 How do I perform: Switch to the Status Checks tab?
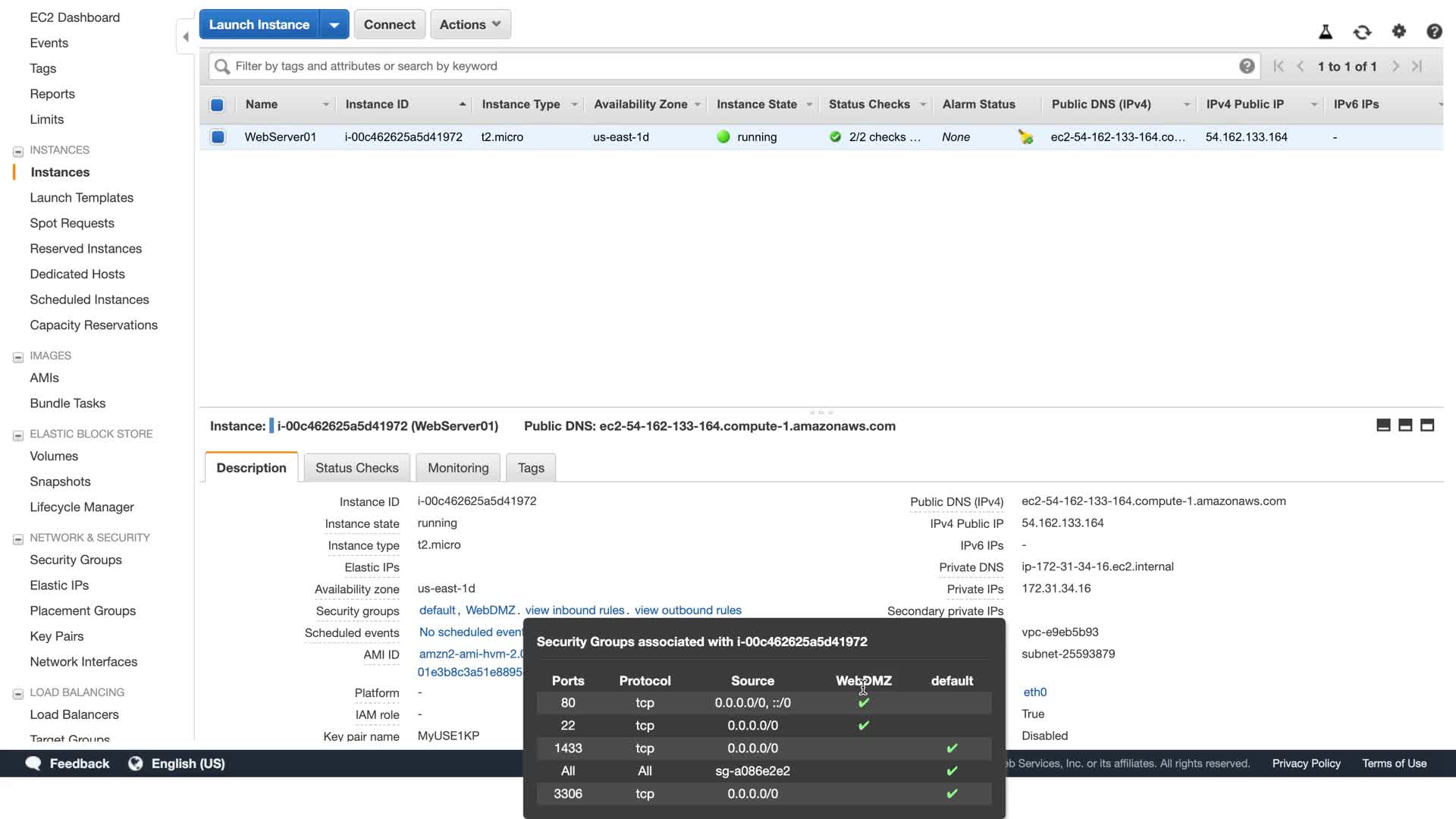pos(356,468)
